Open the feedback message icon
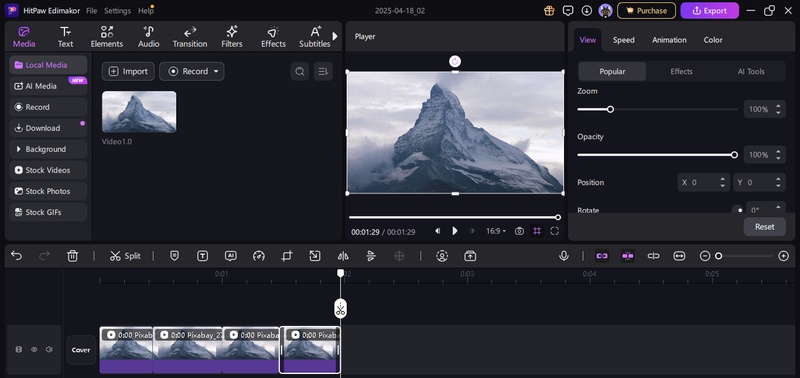 tap(568, 10)
